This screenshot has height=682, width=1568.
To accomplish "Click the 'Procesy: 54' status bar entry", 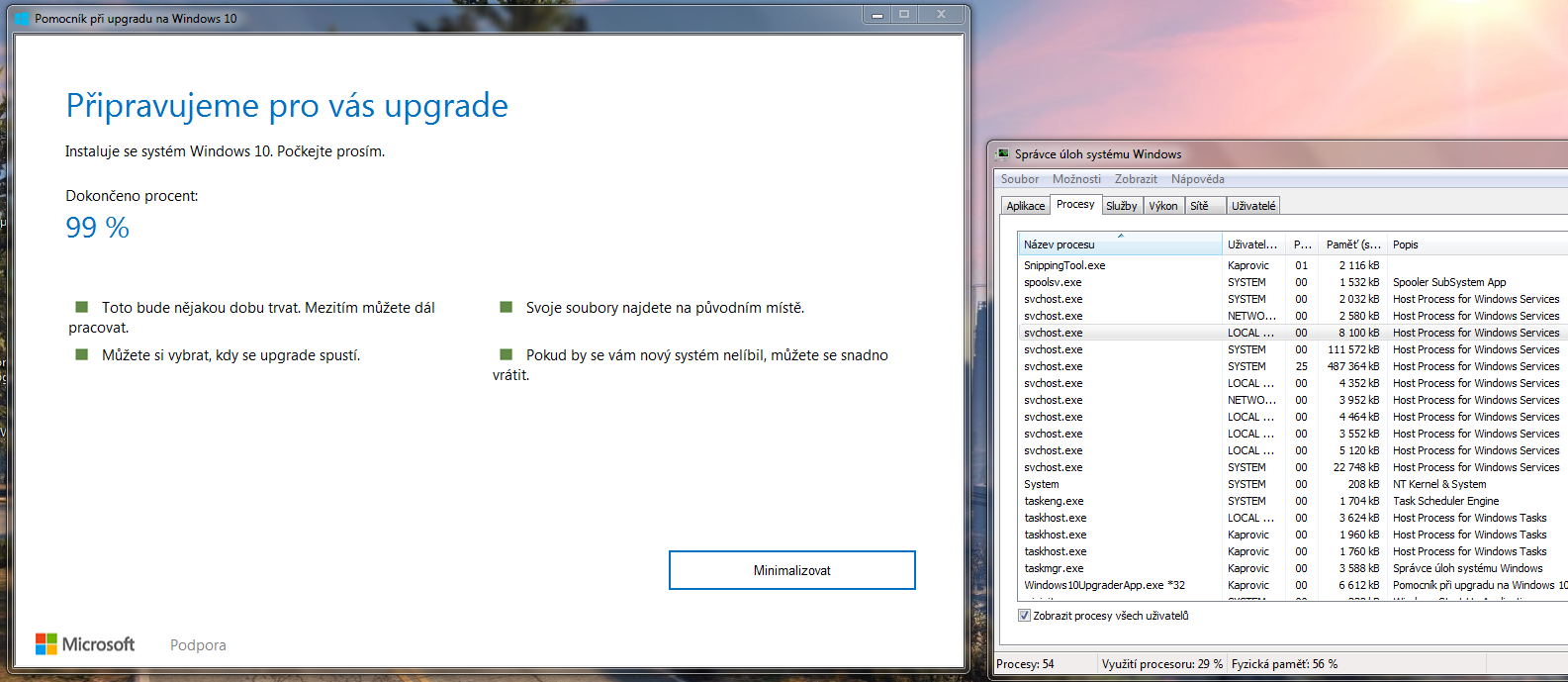I will pyautogui.click(x=1025, y=664).
